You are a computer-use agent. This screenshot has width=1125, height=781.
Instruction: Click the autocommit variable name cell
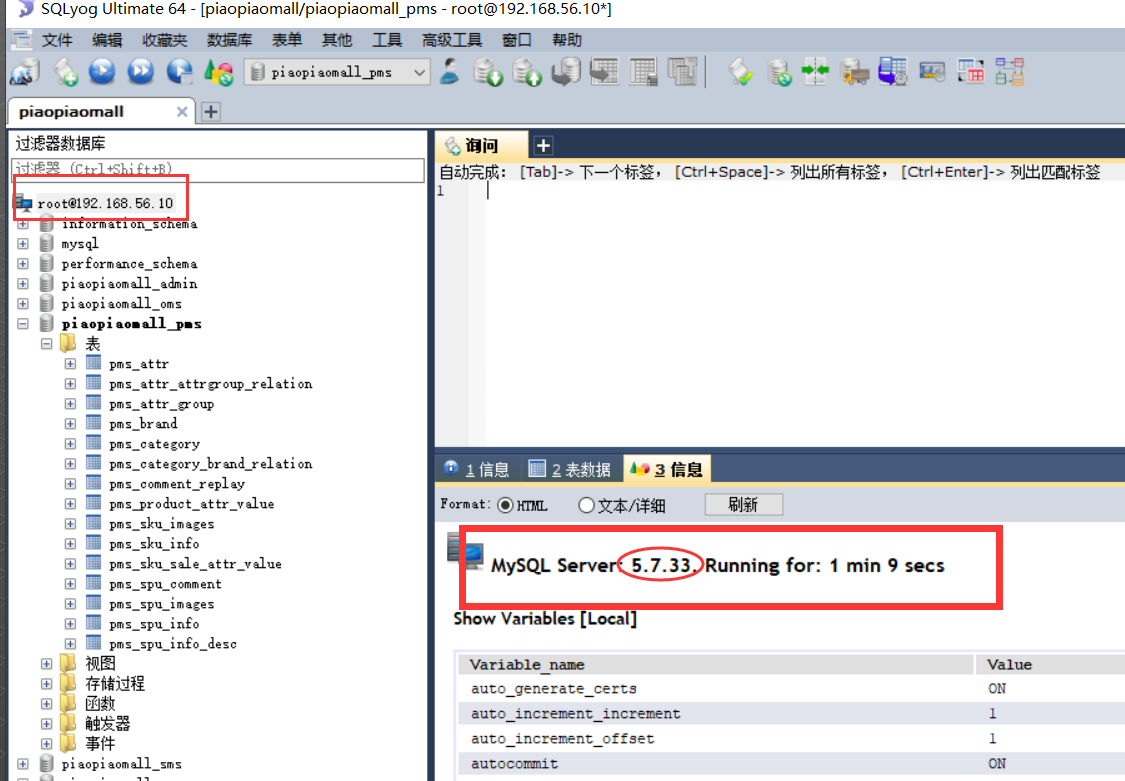click(514, 764)
